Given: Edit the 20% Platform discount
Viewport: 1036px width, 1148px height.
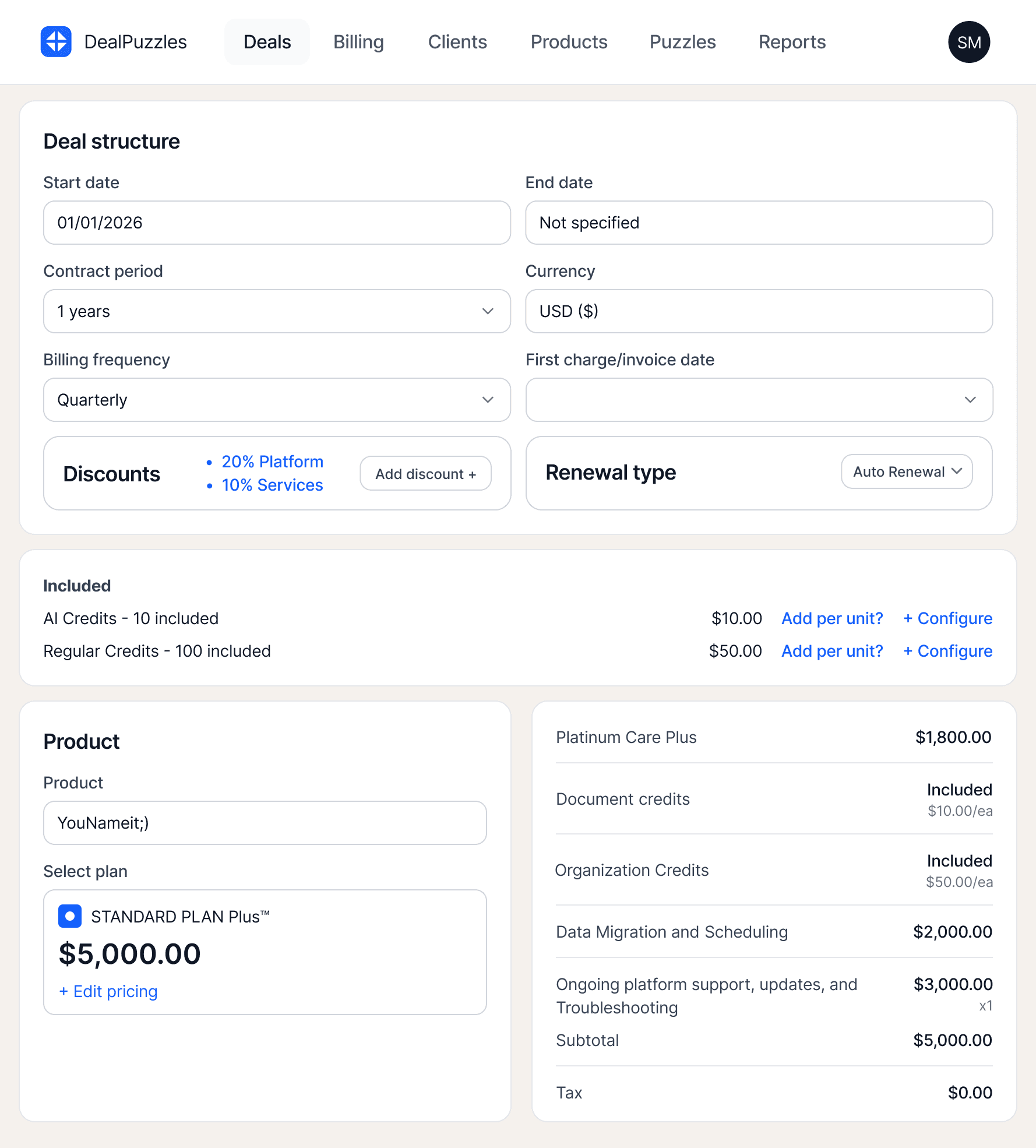Looking at the screenshot, I should click(x=272, y=462).
